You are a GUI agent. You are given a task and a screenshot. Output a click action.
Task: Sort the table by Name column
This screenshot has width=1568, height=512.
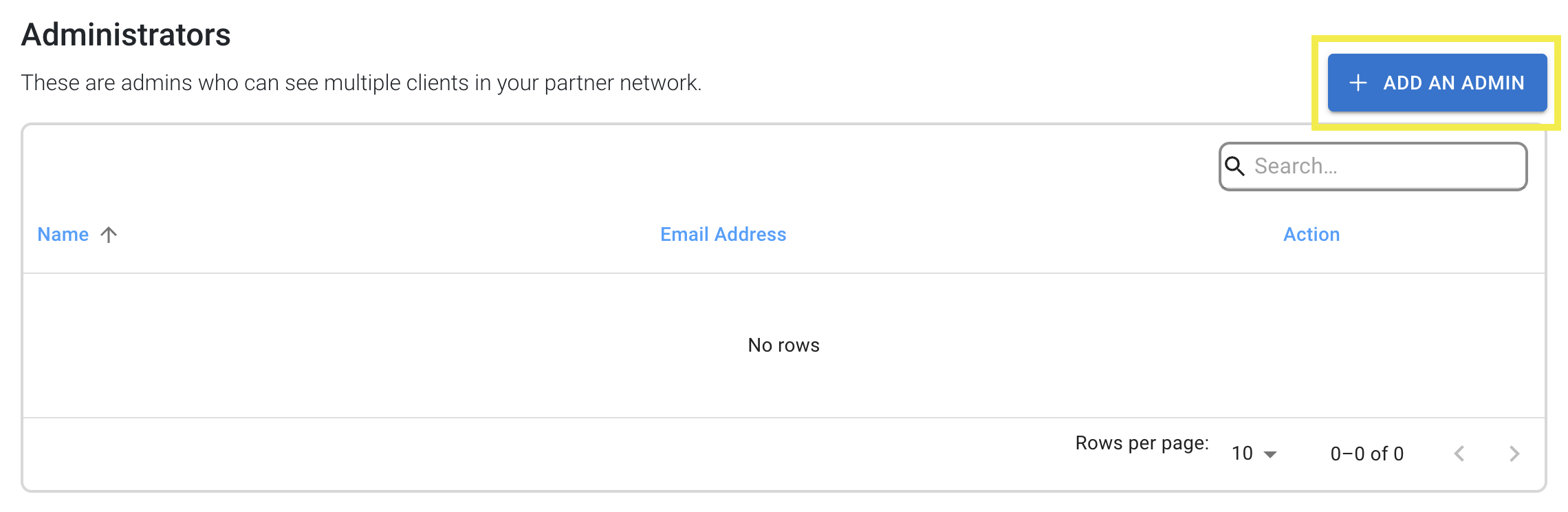point(63,235)
